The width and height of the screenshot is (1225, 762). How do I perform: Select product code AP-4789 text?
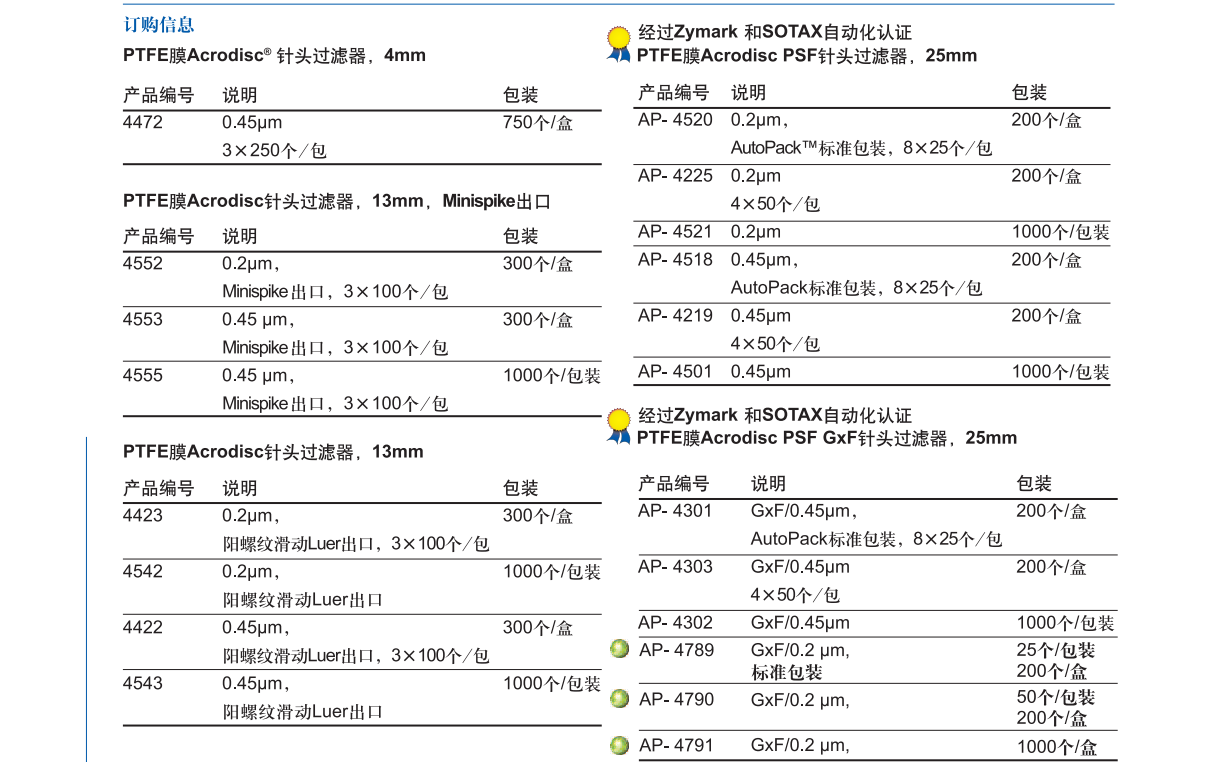tap(677, 651)
